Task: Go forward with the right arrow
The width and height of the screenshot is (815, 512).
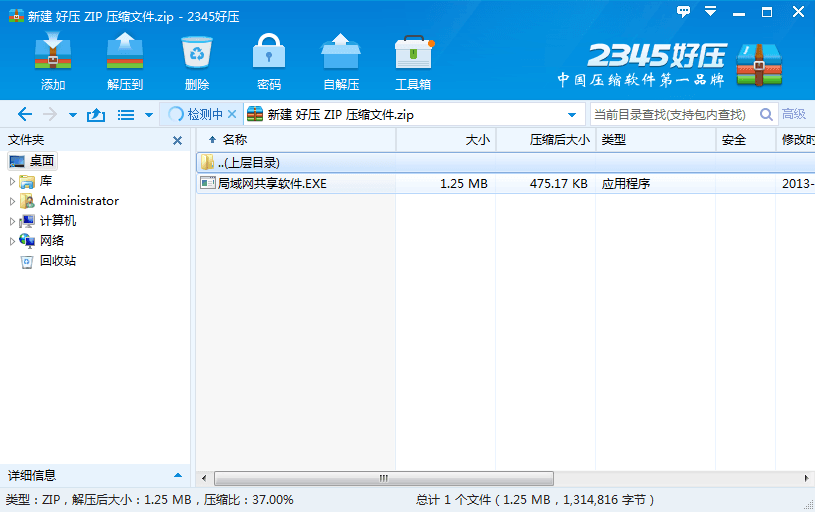Action: tap(50, 114)
